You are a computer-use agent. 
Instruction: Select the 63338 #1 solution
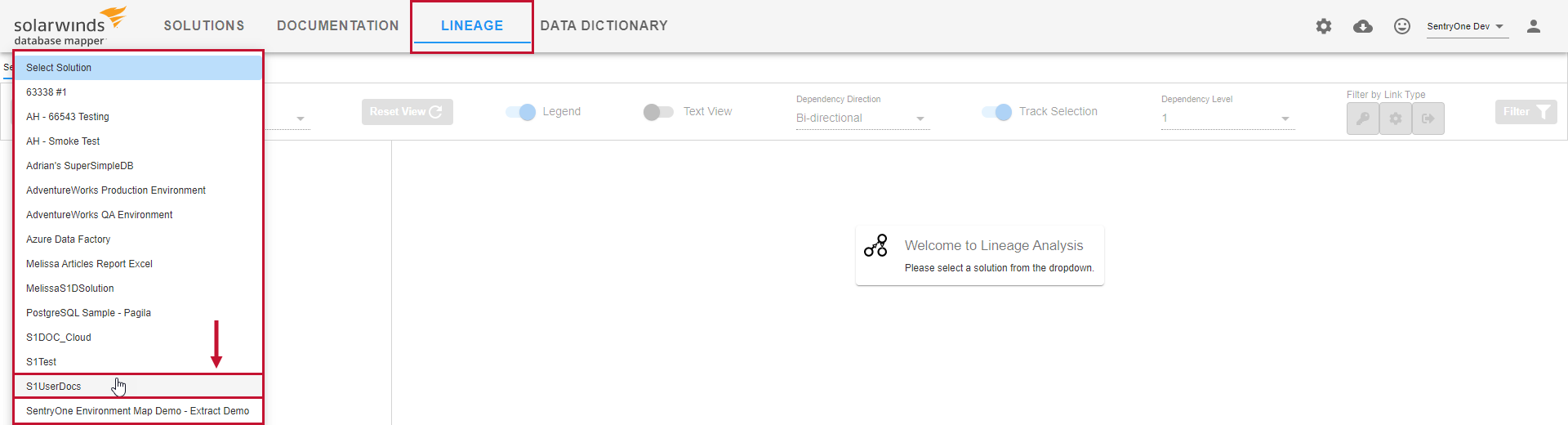coord(138,92)
